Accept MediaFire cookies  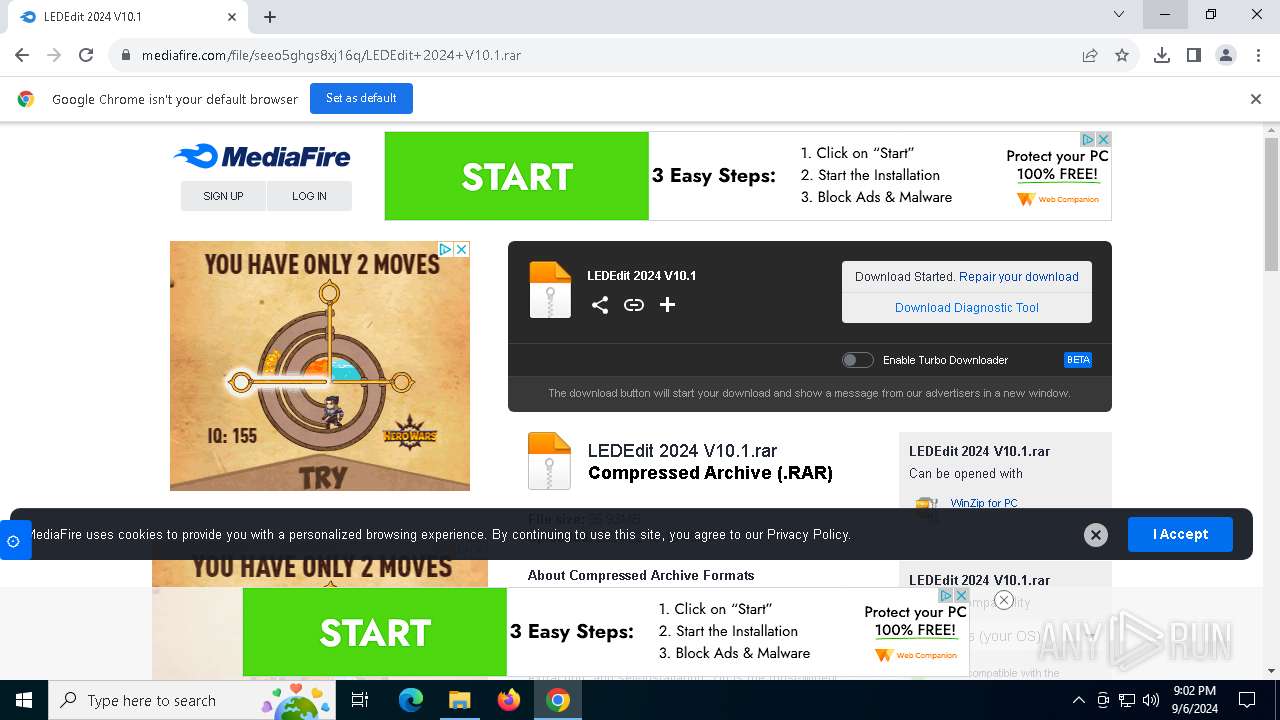point(1180,534)
